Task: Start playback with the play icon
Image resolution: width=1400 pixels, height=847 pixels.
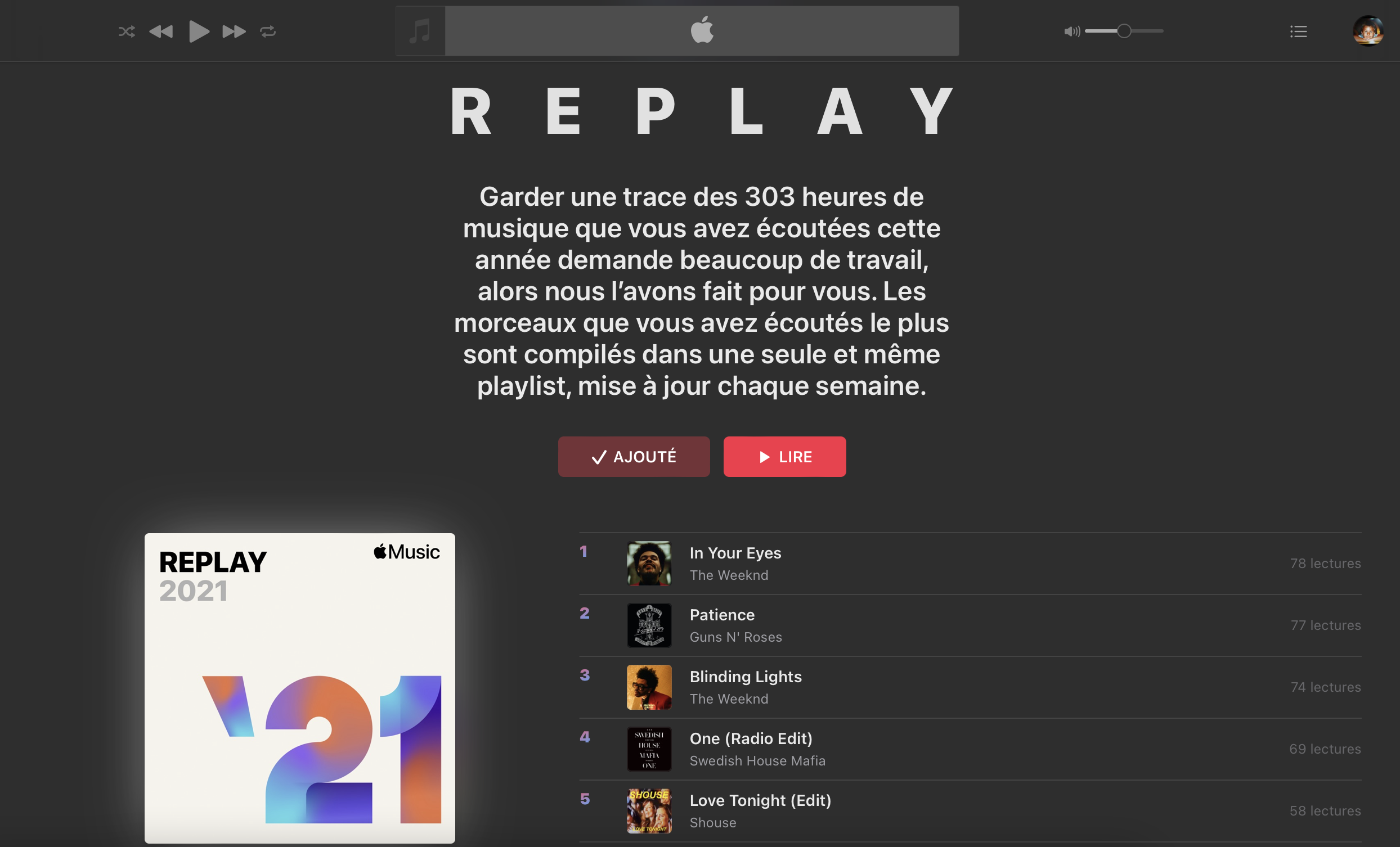Action: [x=199, y=31]
